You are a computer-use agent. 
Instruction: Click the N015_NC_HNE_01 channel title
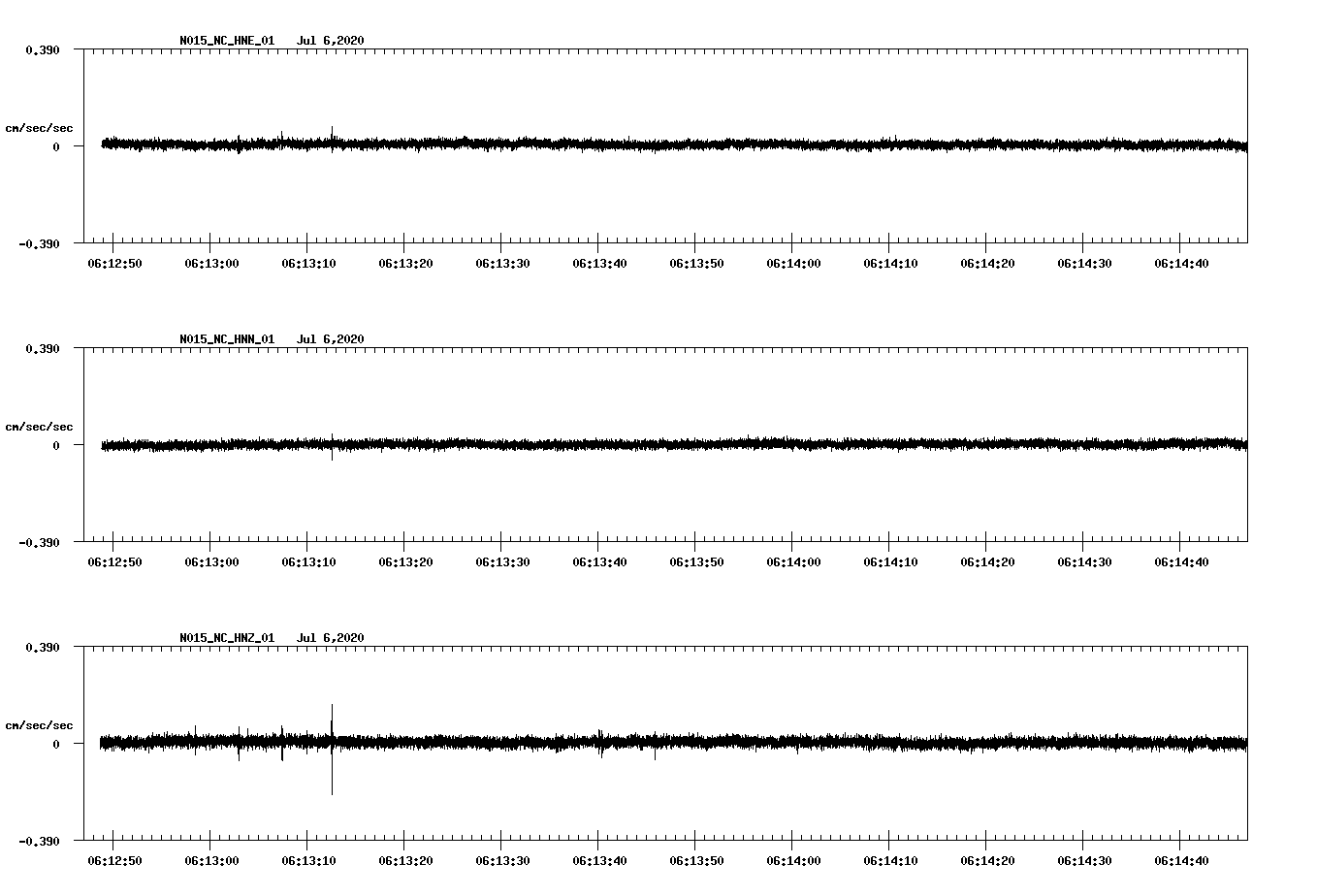click(x=227, y=41)
